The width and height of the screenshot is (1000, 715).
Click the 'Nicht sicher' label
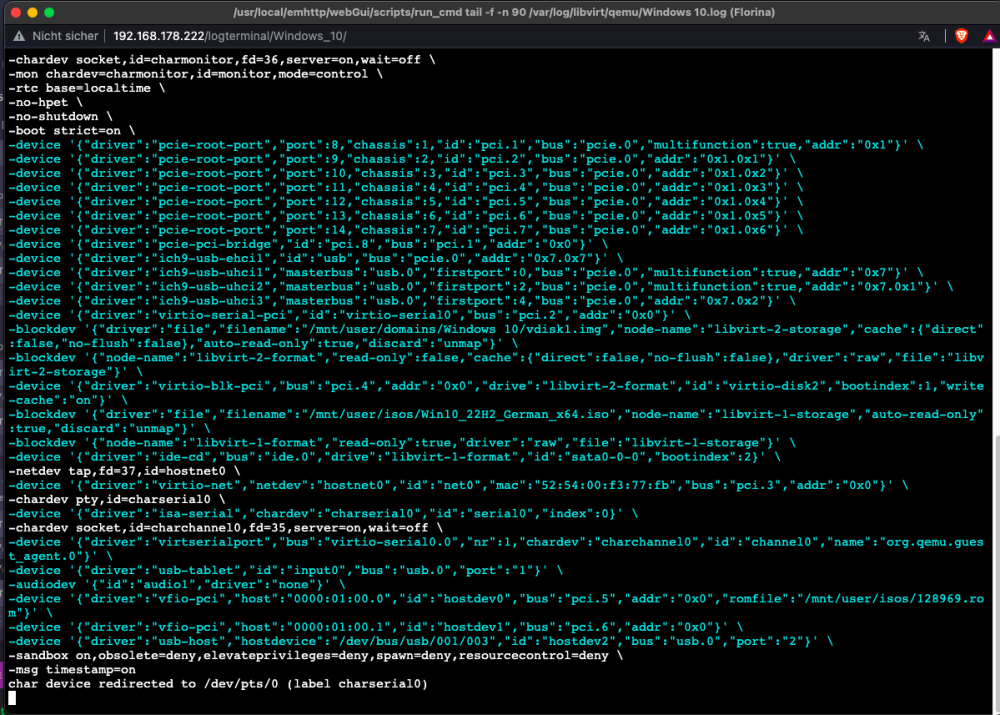click(x=65, y=36)
